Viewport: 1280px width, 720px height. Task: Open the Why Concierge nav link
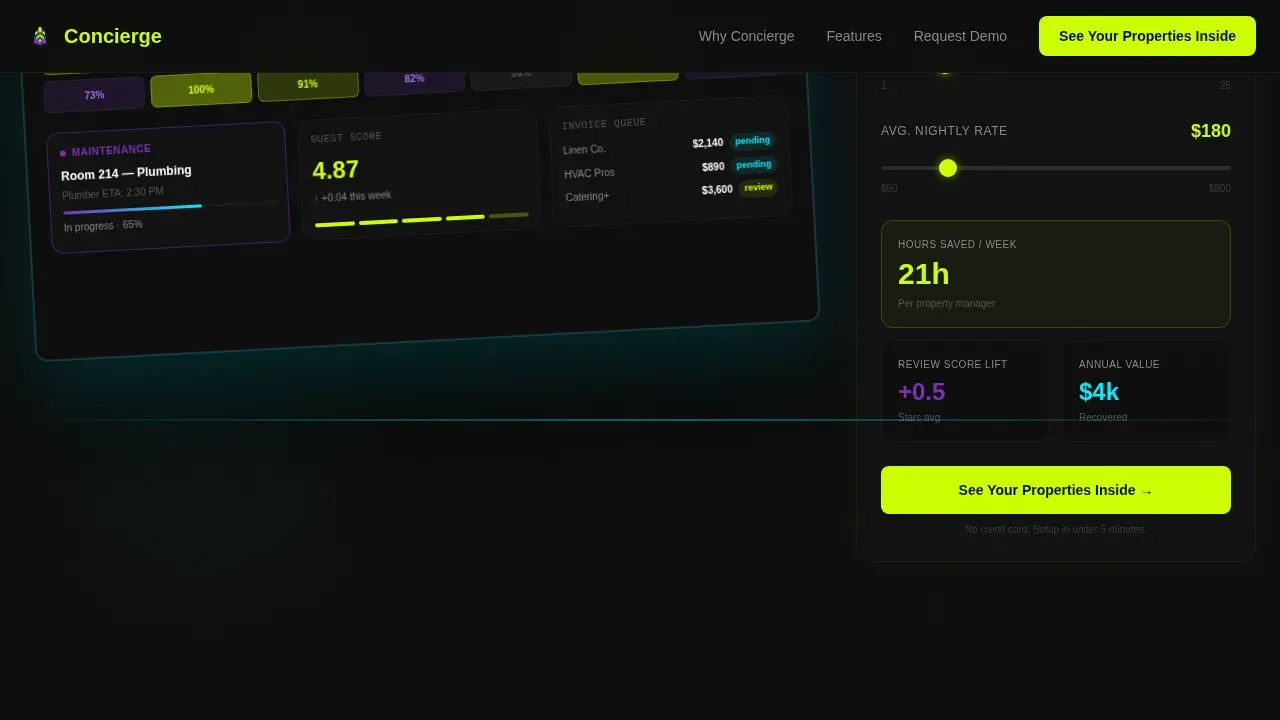746,36
